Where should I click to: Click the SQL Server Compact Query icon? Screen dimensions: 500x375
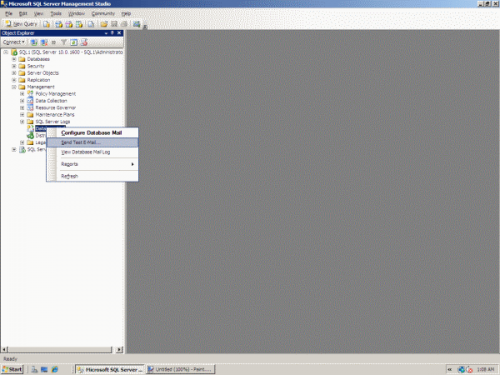(x=91, y=24)
